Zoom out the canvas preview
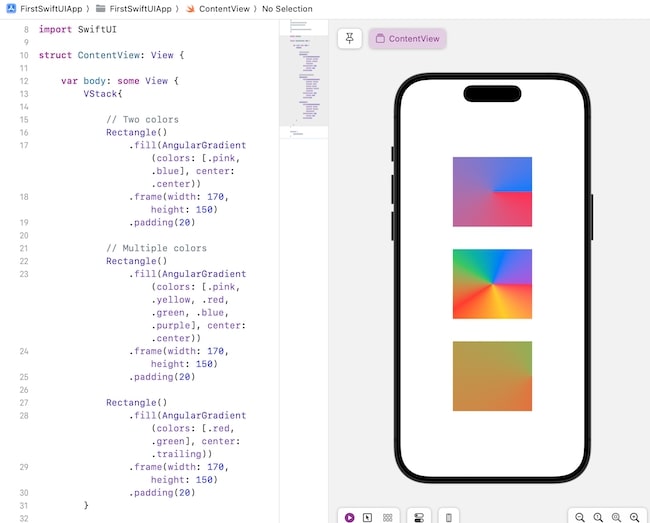Viewport: 650px width, 523px height. (580, 517)
